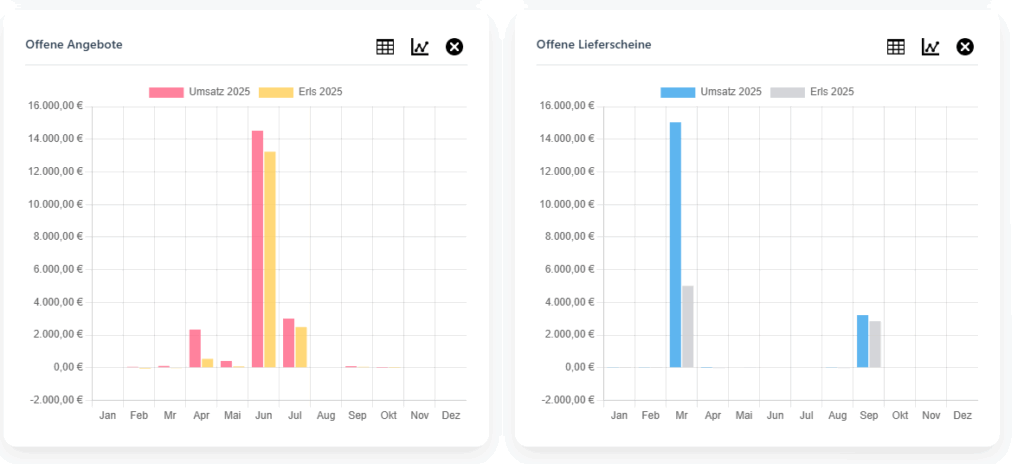1024x464 pixels.
Task: Close the Offene Lieferscheine widget
Action: tap(965, 47)
